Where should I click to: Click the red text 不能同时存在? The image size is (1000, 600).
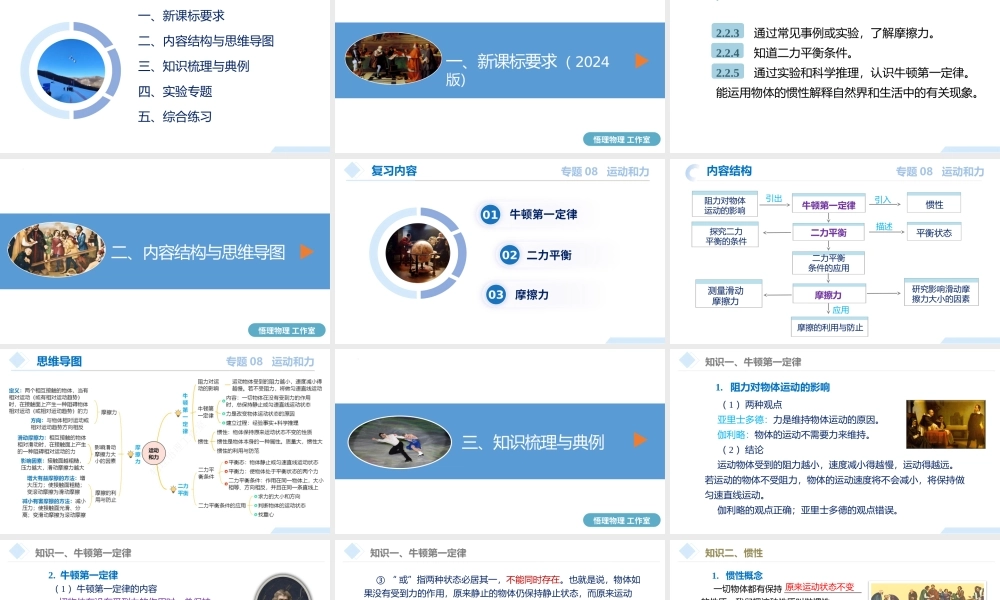(533, 580)
